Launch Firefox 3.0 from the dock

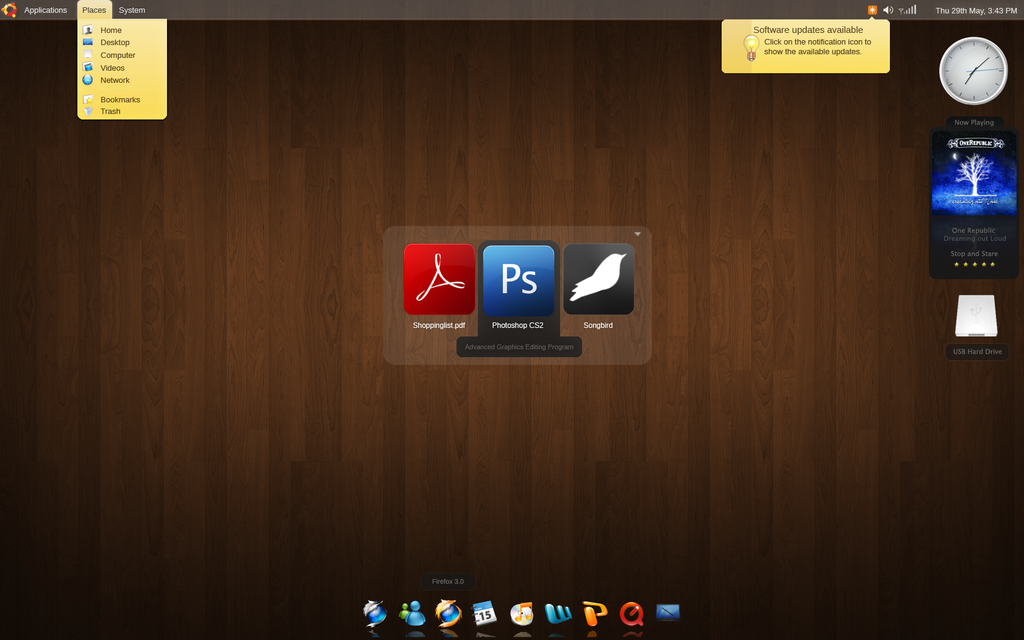click(447, 612)
